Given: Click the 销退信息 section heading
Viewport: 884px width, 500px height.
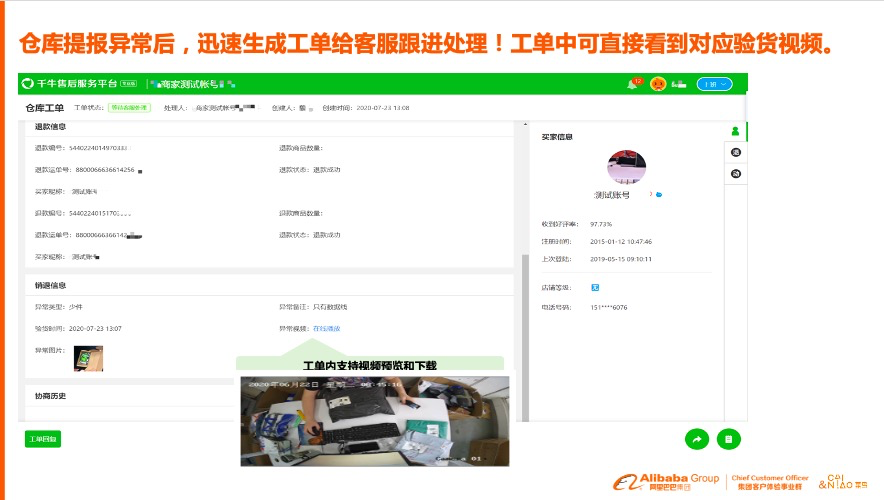Looking at the screenshot, I should pos(50,285).
